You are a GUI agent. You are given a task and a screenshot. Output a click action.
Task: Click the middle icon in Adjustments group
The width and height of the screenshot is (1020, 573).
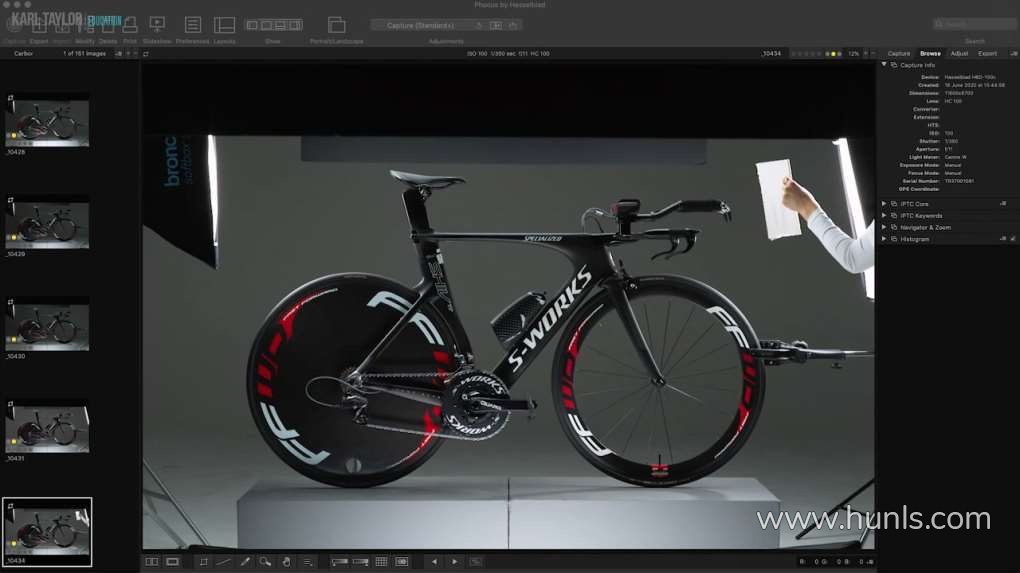(496, 25)
